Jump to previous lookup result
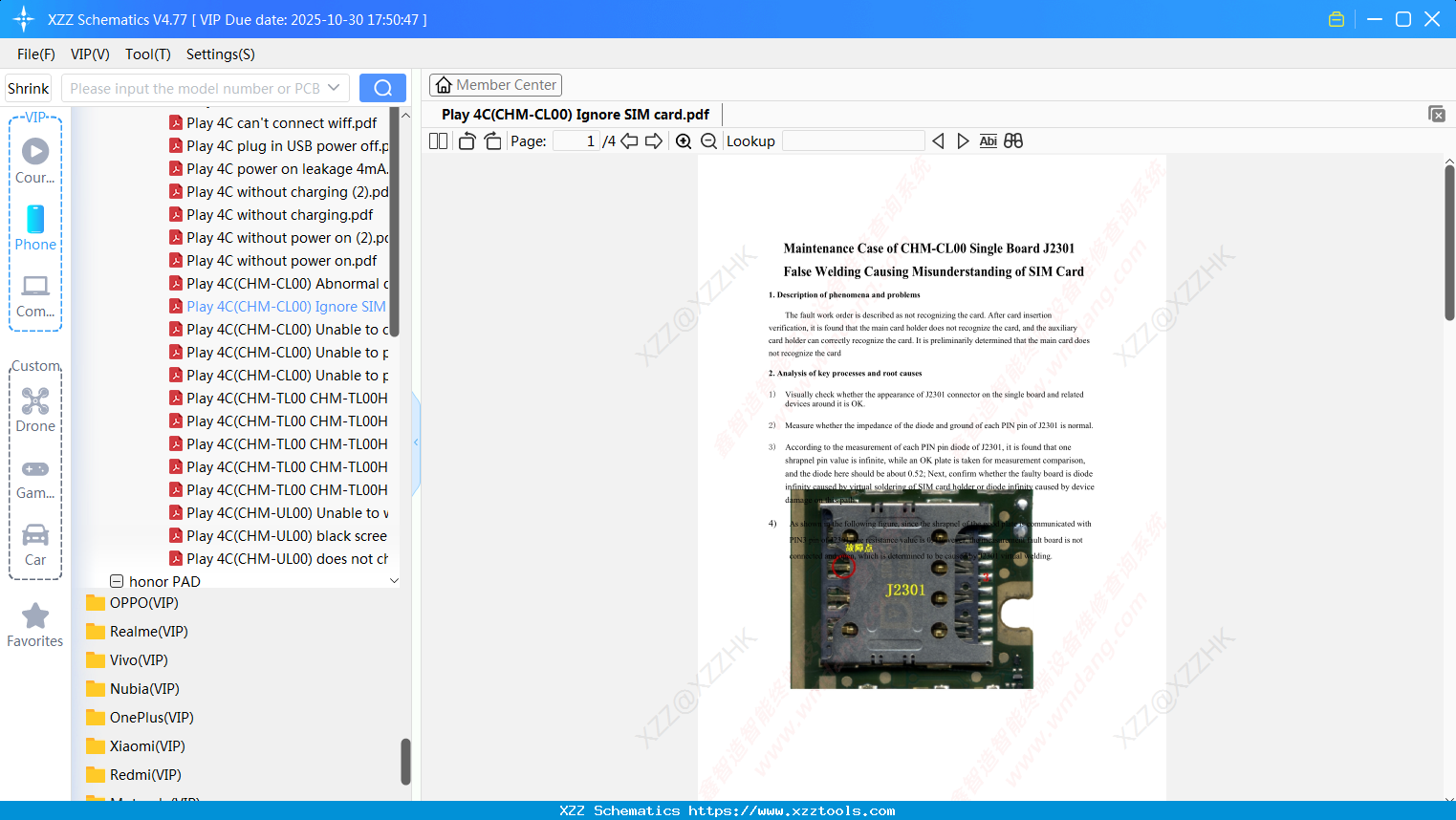Screen dimensions: 1456x820 (938, 141)
